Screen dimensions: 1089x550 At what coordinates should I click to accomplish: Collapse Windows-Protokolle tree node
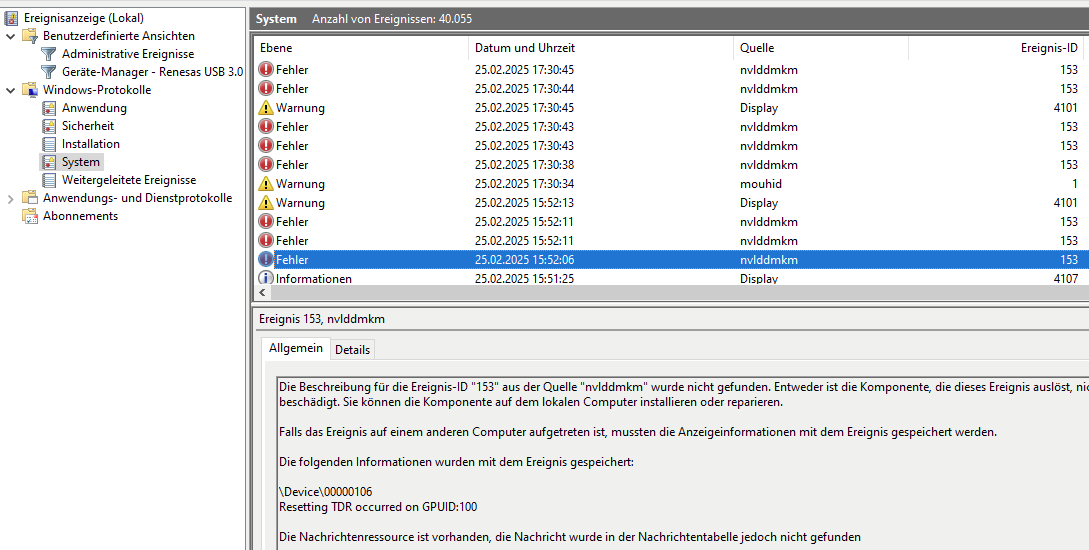click(10, 90)
